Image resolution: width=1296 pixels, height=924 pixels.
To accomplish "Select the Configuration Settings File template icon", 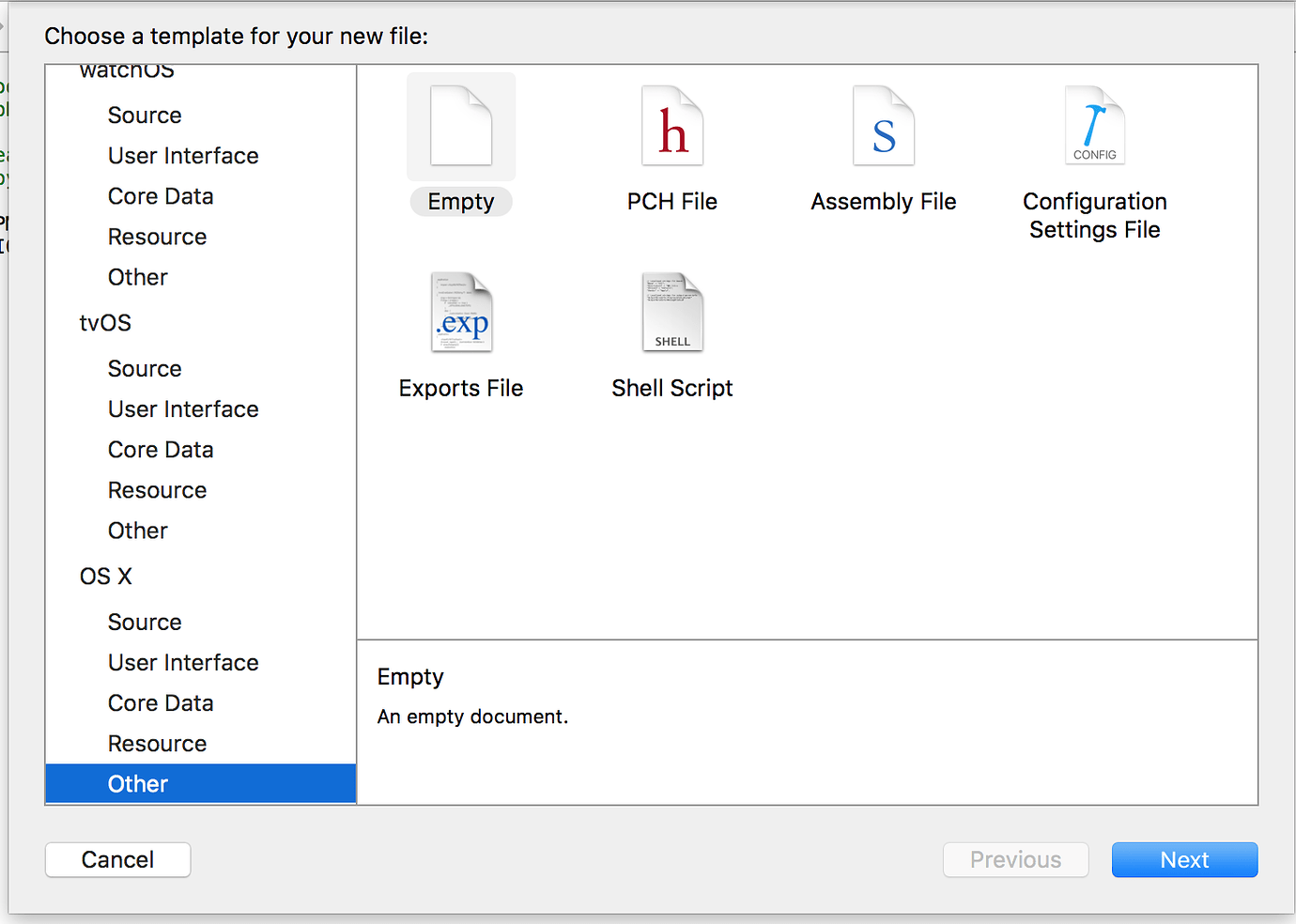I will coord(1095,126).
